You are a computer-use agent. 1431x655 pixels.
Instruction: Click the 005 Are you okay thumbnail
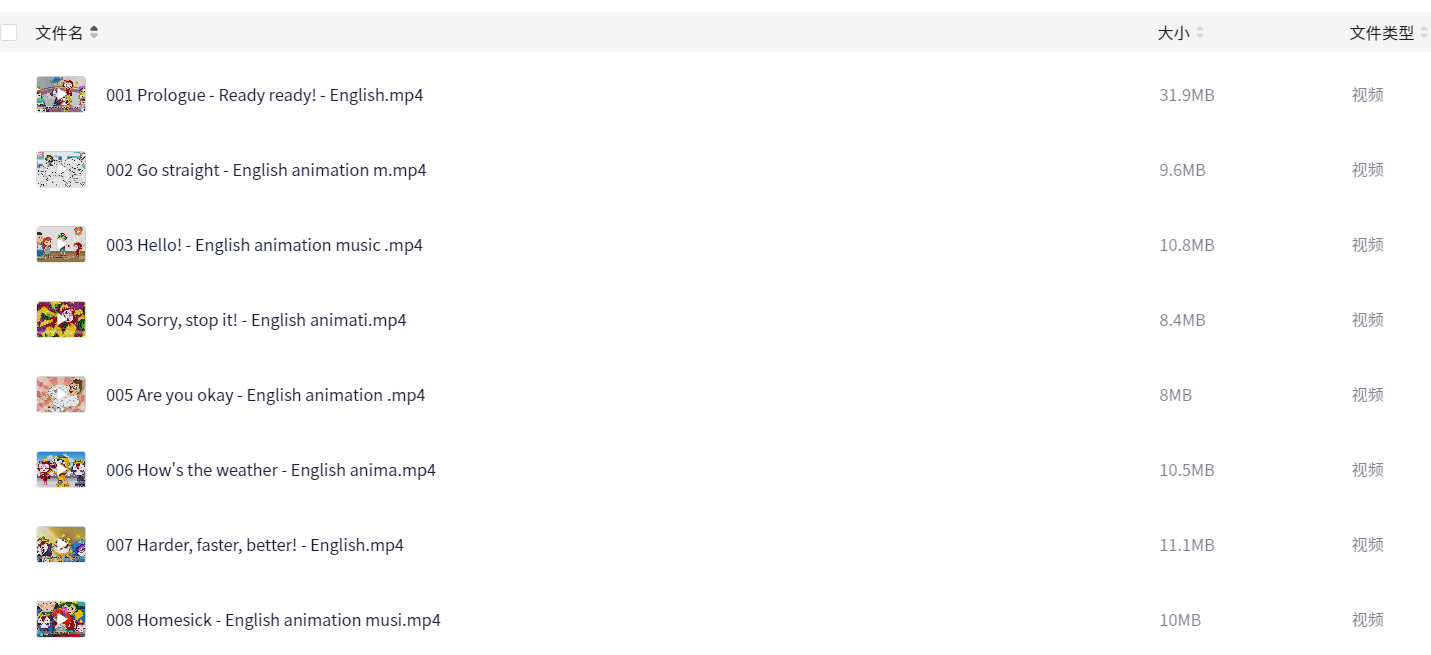click(61, 395)
